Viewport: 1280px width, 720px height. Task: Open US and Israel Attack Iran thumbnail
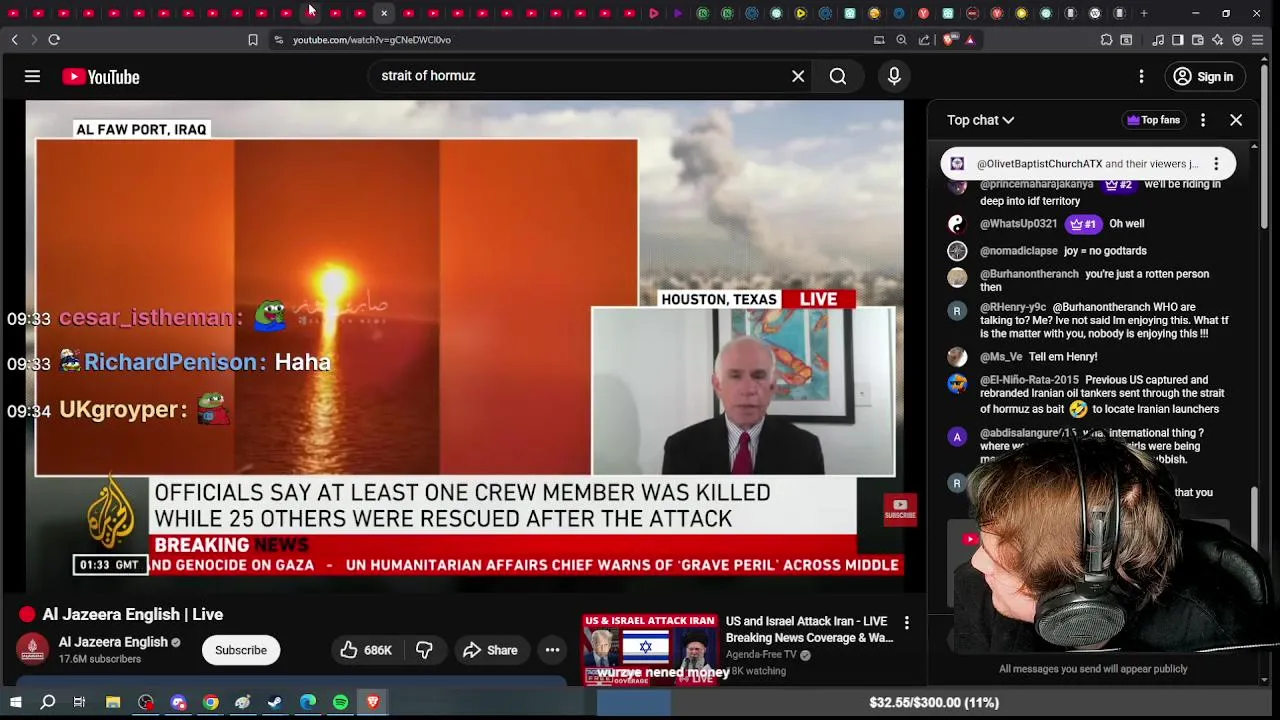point(649,650)
